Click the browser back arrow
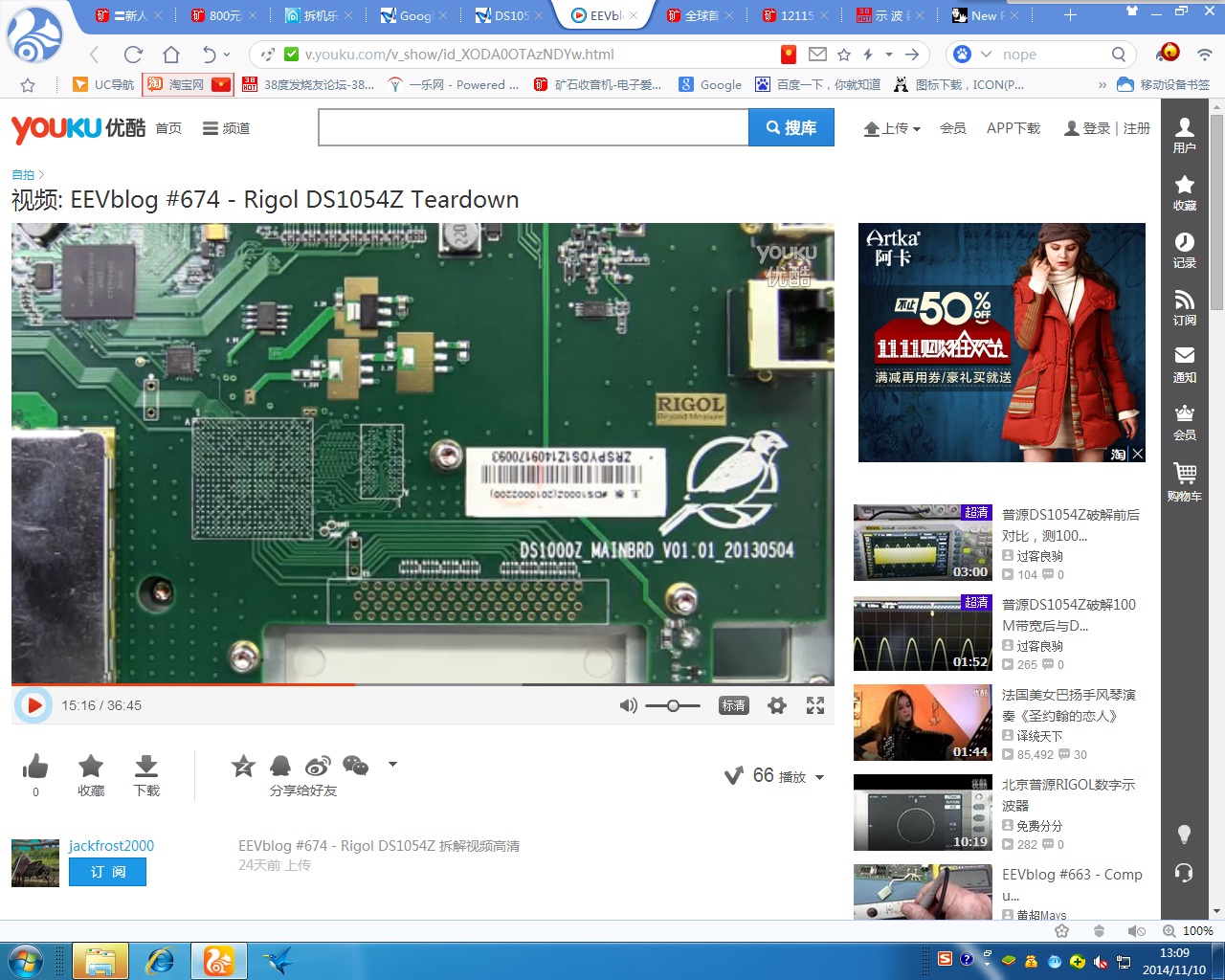The image size is (1225, 980). [94, 55]
